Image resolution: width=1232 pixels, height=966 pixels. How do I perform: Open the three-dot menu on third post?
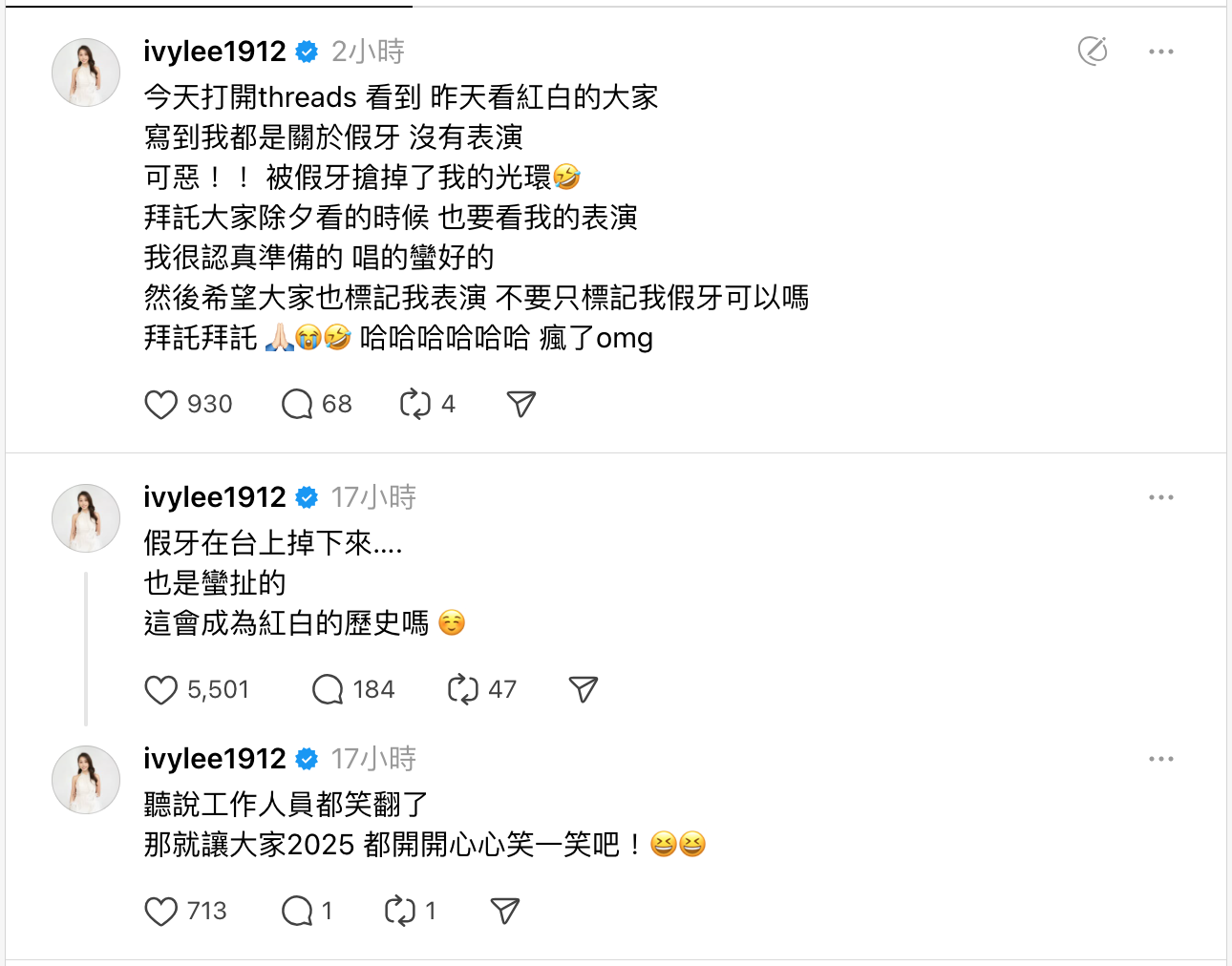click(1160, 759)
